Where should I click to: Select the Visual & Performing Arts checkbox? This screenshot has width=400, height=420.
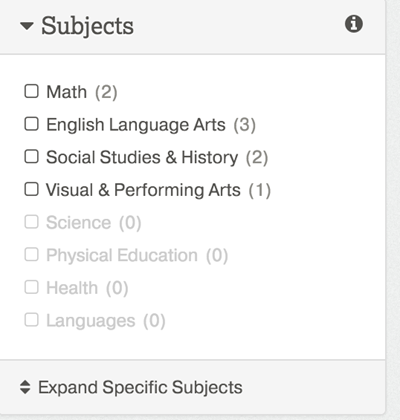point(32,189)
